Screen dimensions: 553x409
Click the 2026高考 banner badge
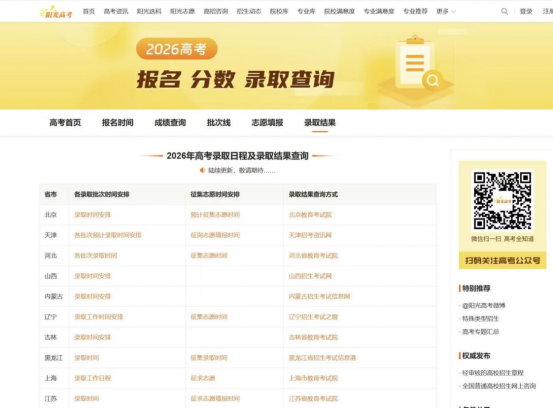[177, 49]
